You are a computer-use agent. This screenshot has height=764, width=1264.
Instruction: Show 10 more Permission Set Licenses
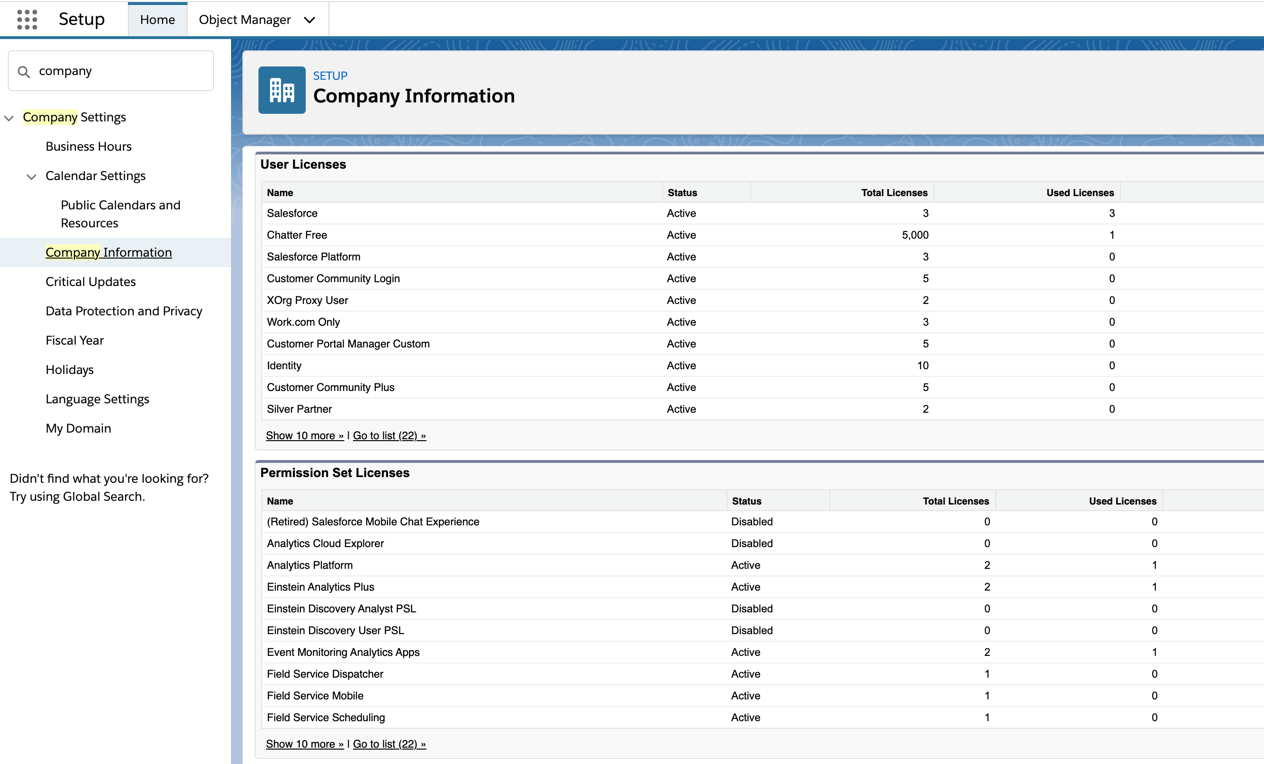coord(305,744)
